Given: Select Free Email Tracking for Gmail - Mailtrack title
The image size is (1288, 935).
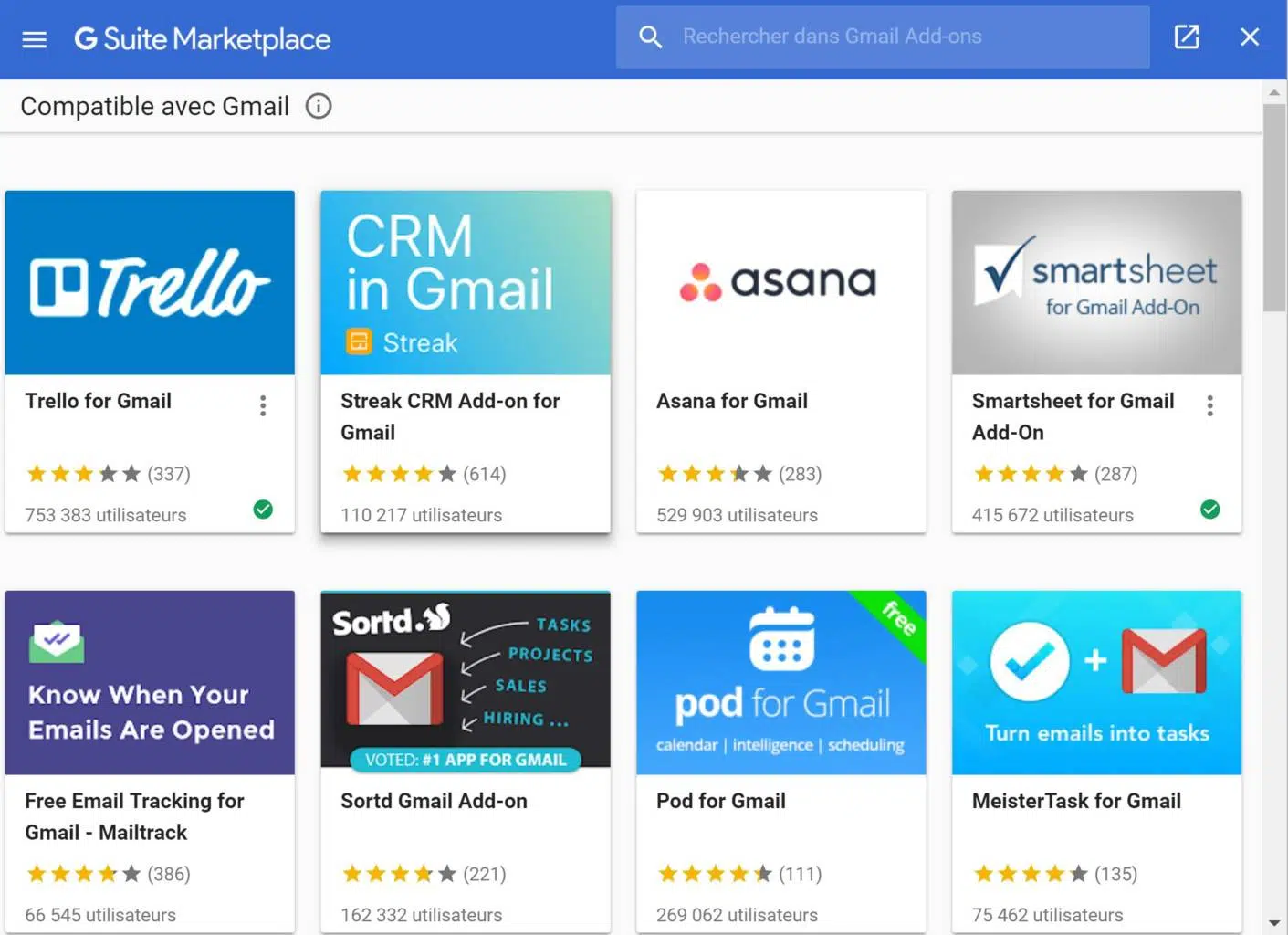Looking at the screenshot, I should click(x=134, y=816).
